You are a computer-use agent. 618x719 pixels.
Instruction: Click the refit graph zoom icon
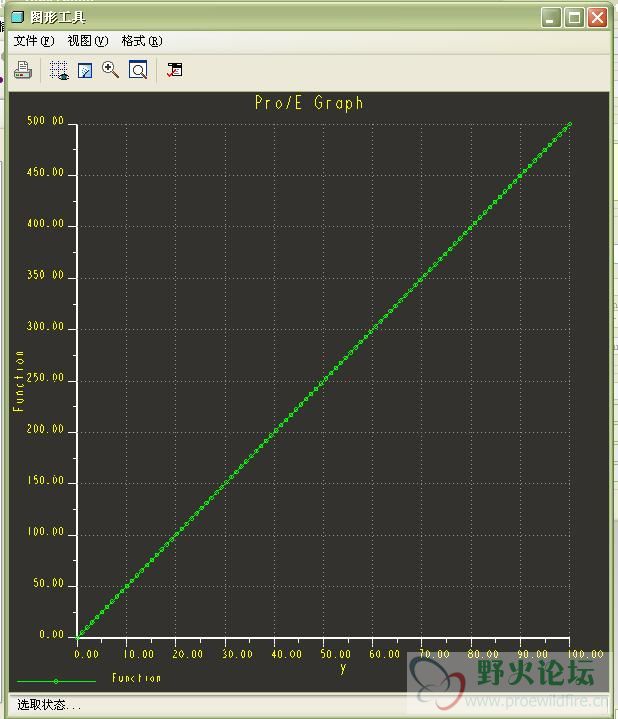(138, 70)
